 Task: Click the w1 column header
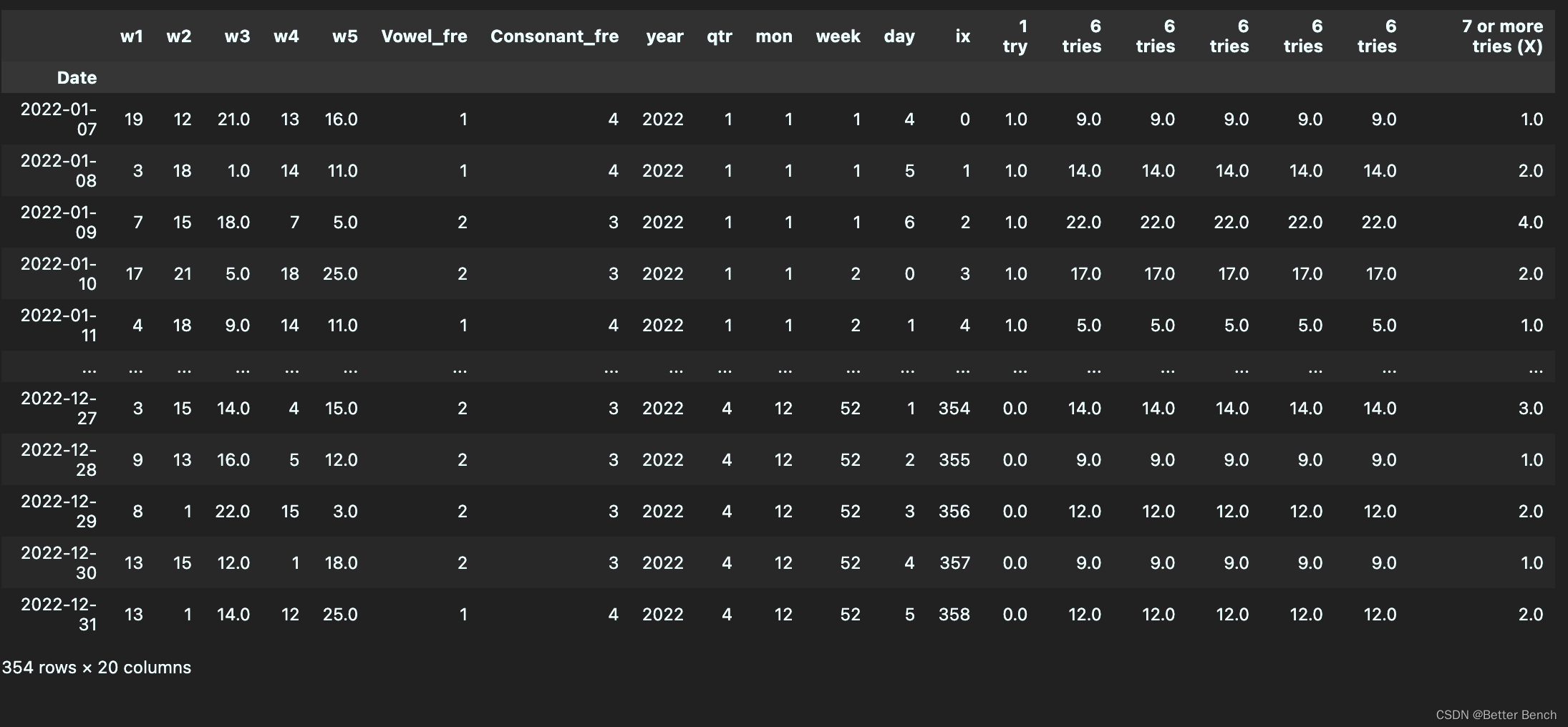pyautogui.click(x=132, y=36)
